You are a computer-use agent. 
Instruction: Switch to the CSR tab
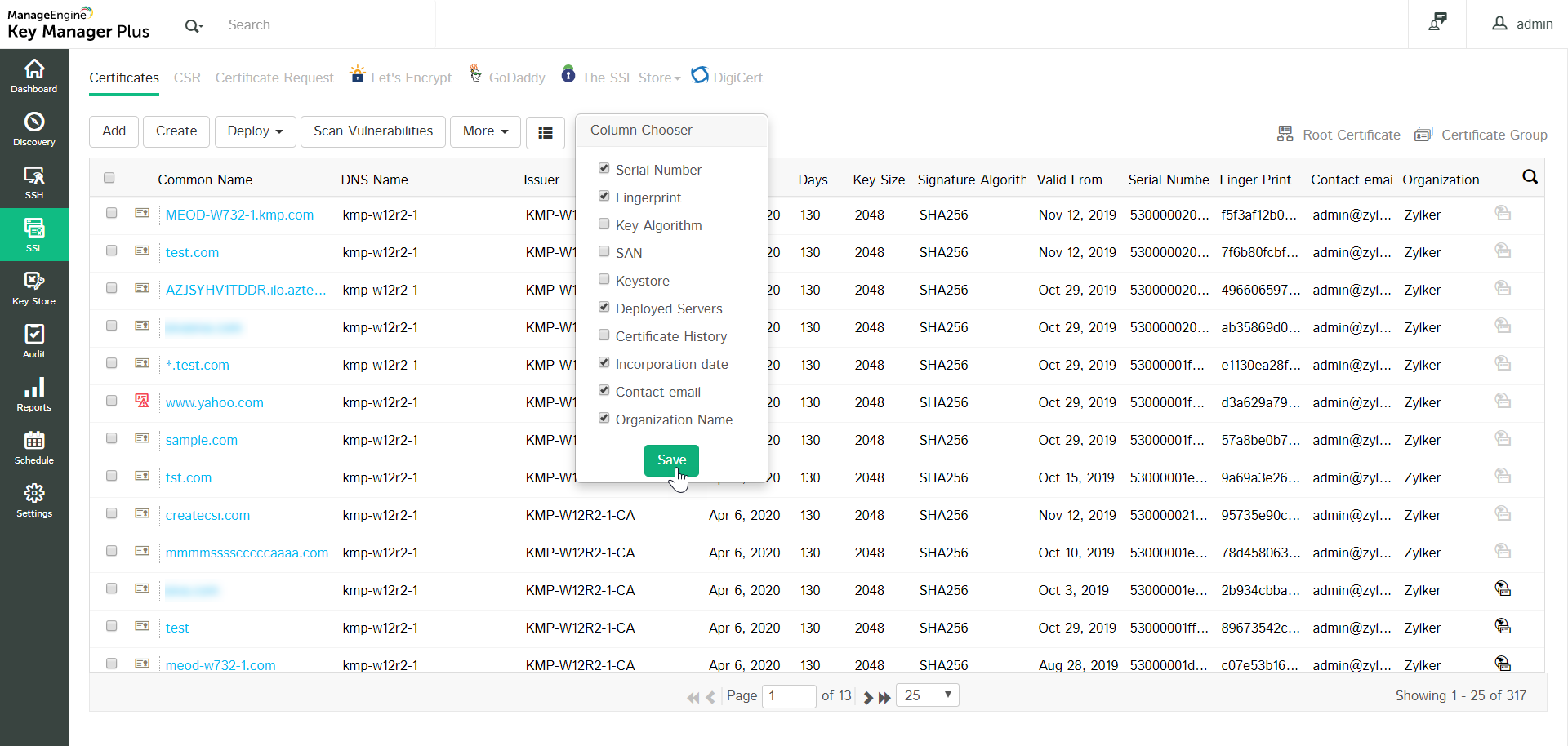tap(187, 78)
